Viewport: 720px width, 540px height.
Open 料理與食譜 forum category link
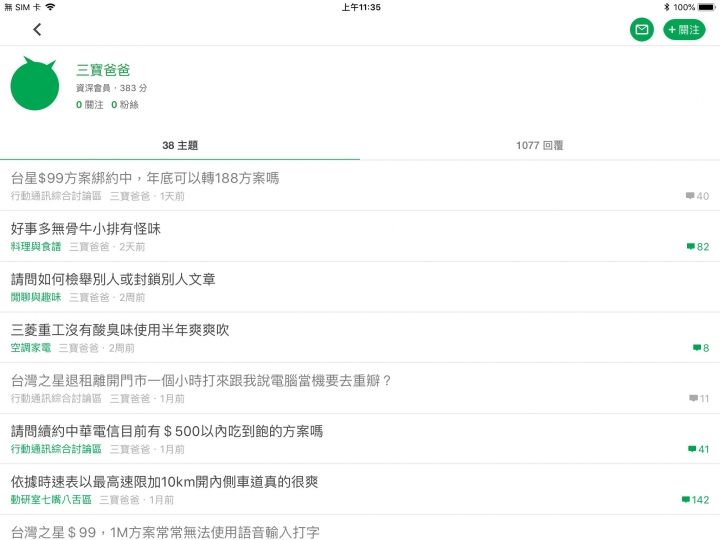coord(36,247)
